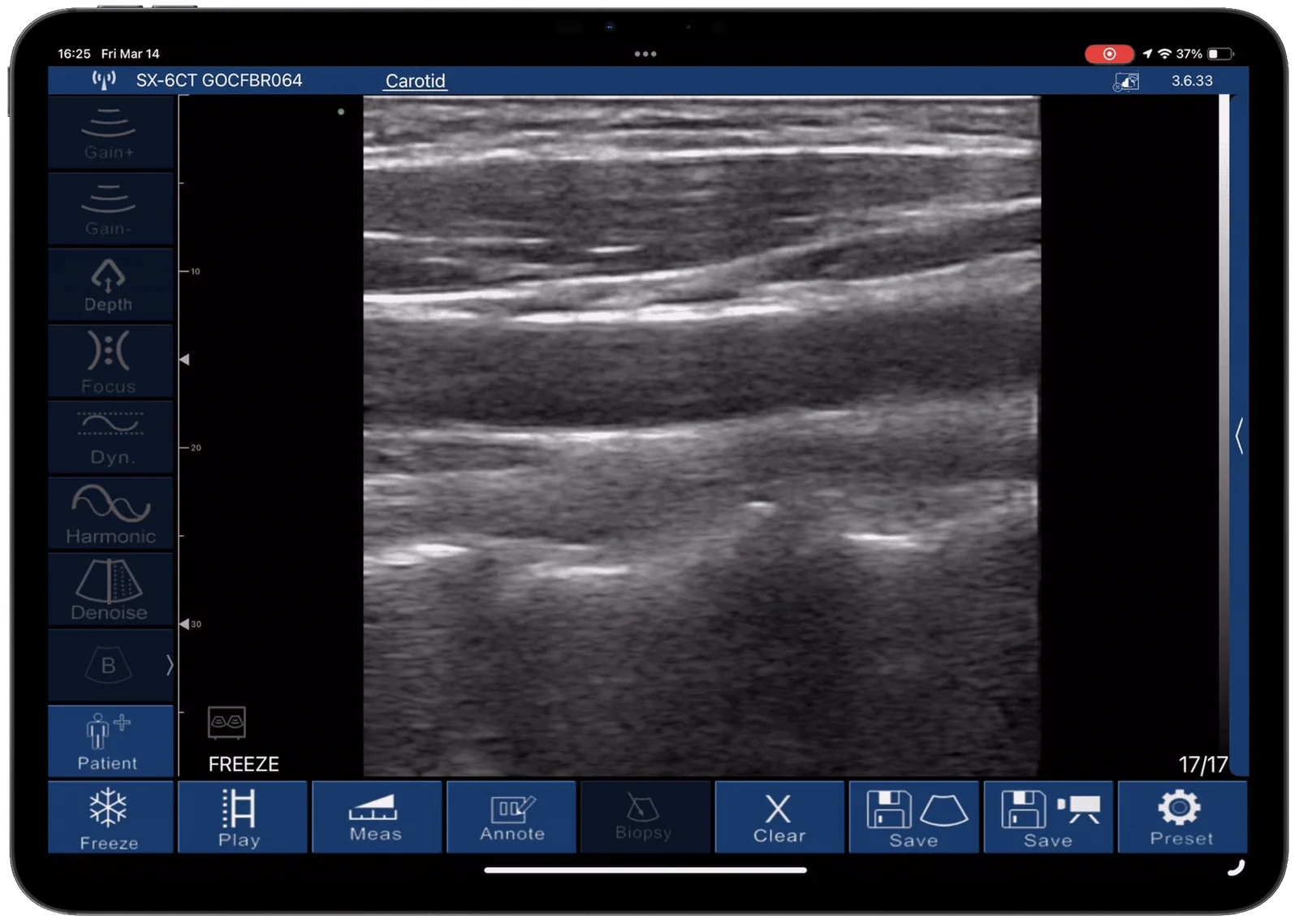Tap probe wireless connection icon
Viewport: 1299px width, 924px height.
tap(104, 80)
